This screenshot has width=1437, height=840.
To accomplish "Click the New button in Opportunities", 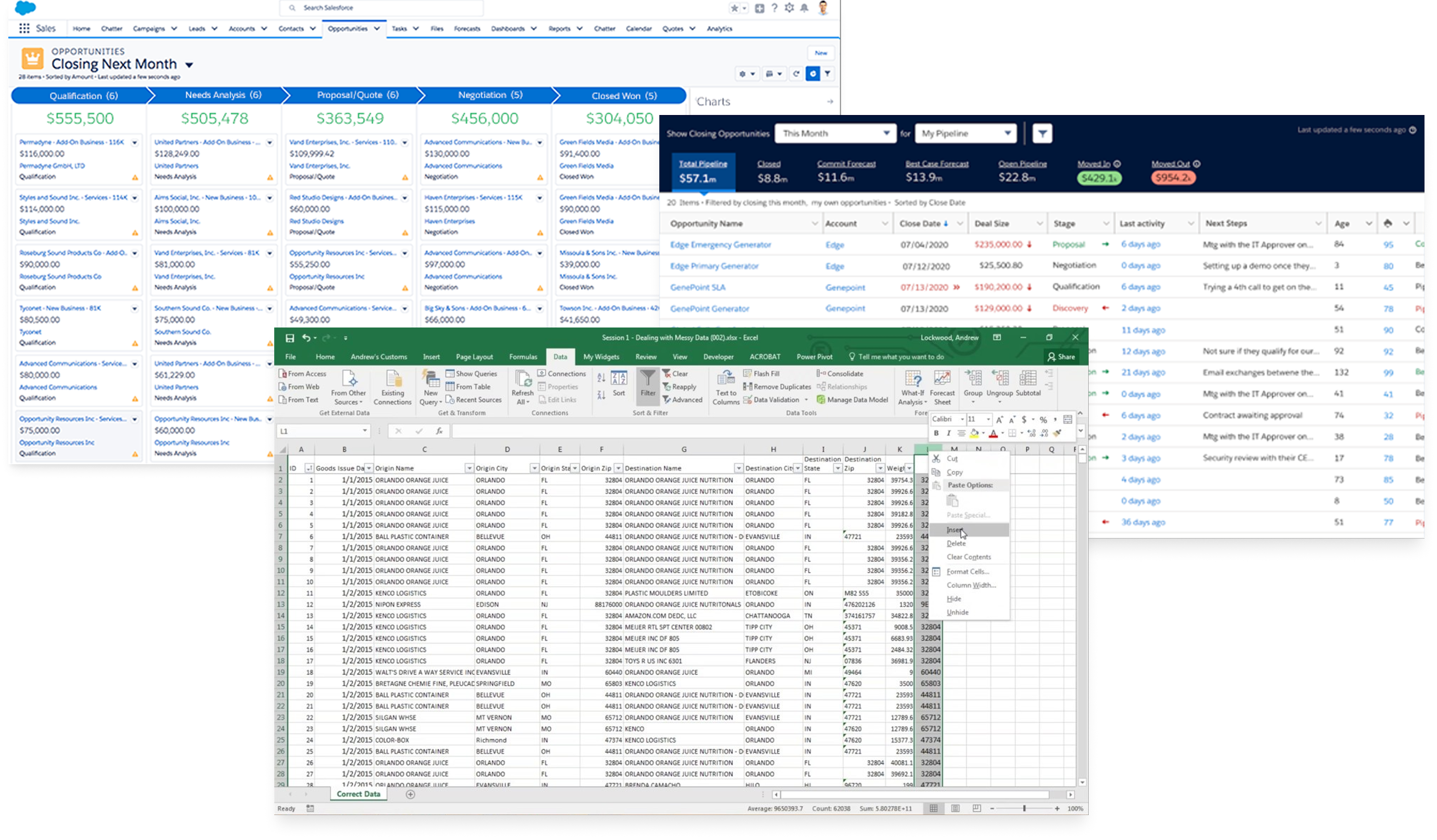I will tap(821, 53).
